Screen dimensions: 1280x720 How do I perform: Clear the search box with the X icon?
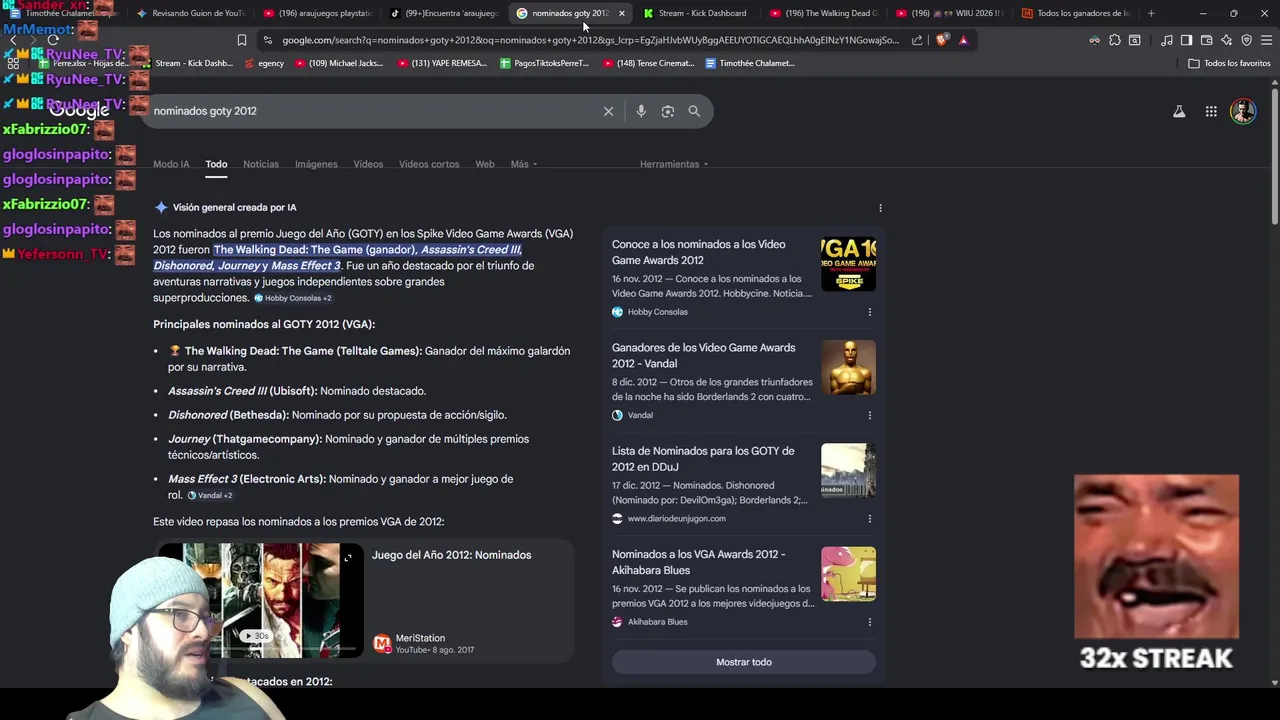pyautogui.click(x=608, y=111)
